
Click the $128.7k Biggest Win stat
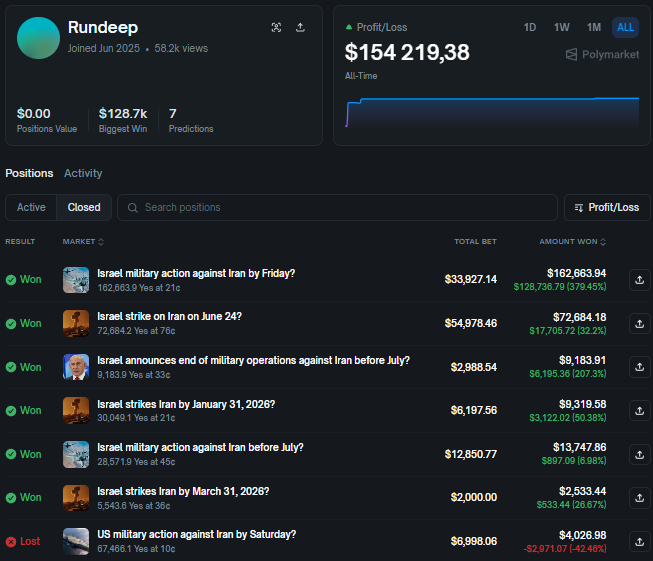pyautogui.click(x=123, y=120)
